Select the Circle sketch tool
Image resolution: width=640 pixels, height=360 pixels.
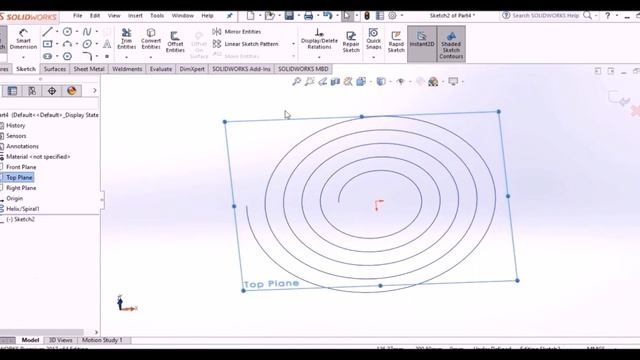[x=67, y=31]
